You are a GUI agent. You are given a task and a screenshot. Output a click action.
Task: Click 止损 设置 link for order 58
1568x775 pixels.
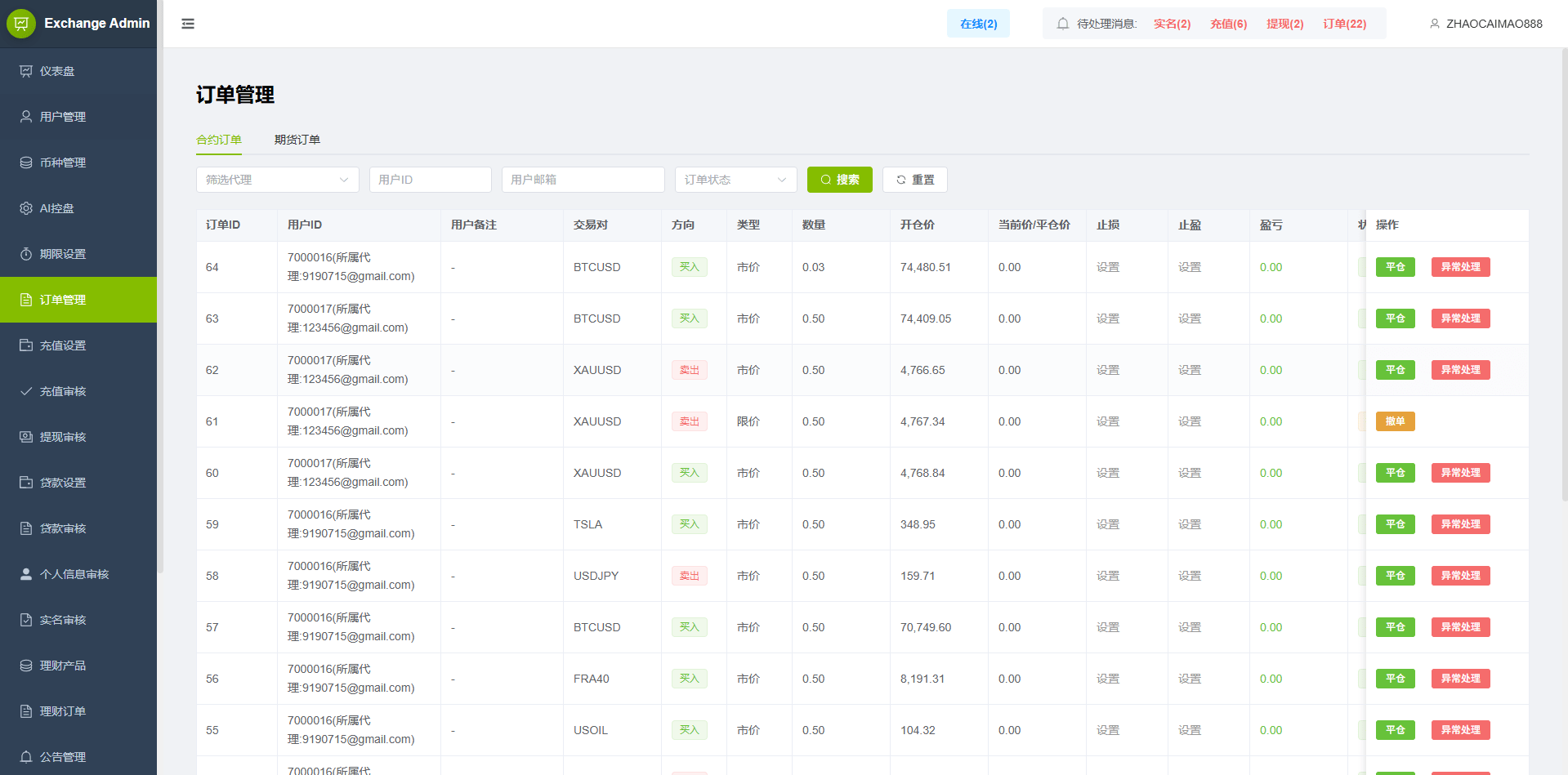(1108, 576)
